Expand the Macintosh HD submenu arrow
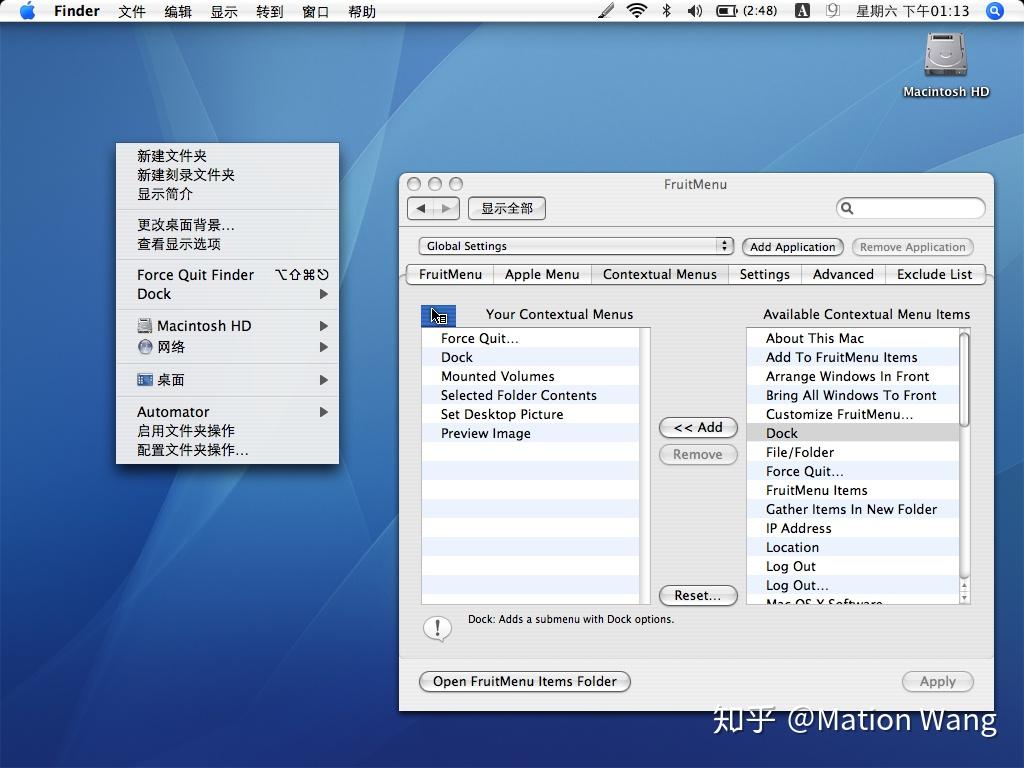Screen dimensions: 1024x768 (323, 325)
